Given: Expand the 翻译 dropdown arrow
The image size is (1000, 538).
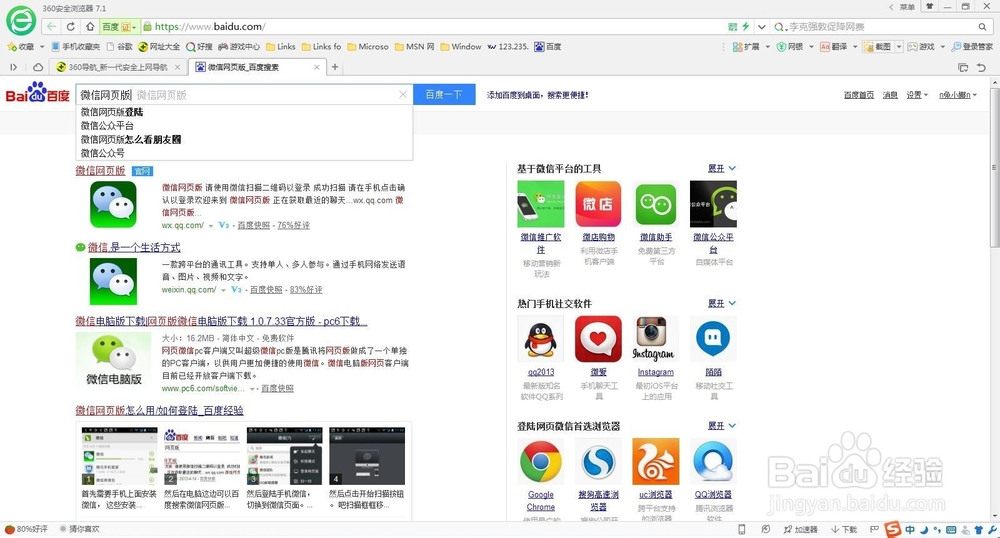Looking at the screenshot, I should [x=855, y=47].
